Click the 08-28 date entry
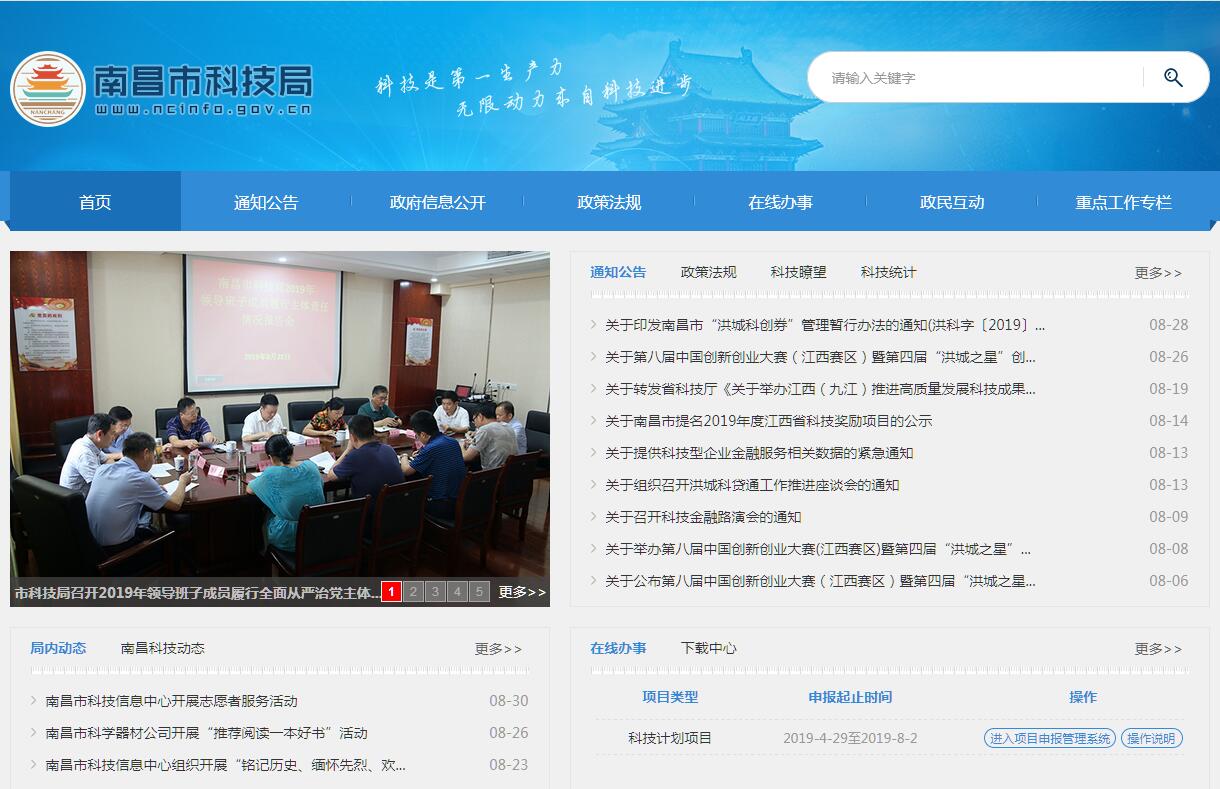Image resolution: width=1220 pixels, height=789 pixels. coord(1168,325)
